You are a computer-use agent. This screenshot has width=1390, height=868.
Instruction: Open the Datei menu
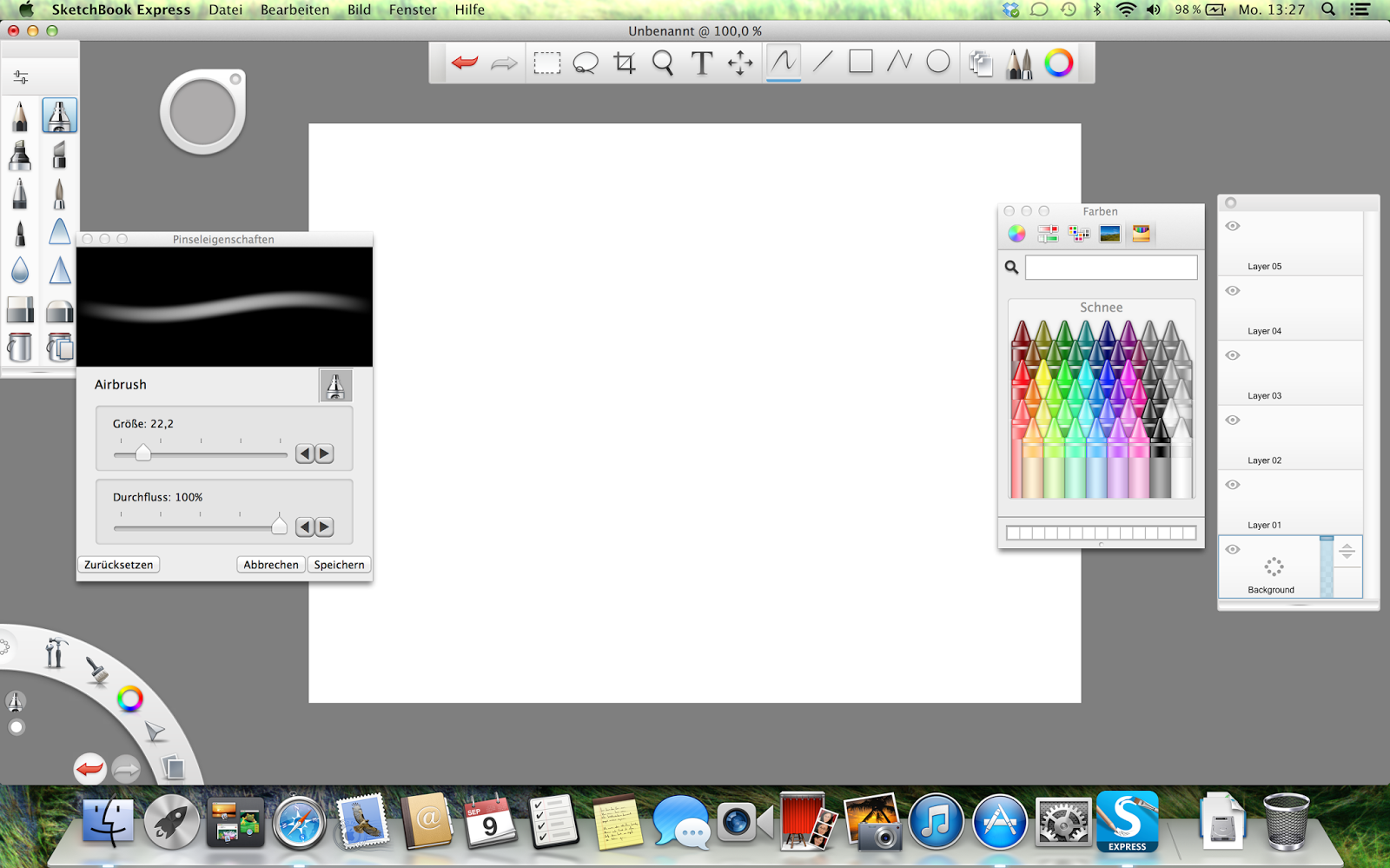pyautogui.click(x=226, y=10)
